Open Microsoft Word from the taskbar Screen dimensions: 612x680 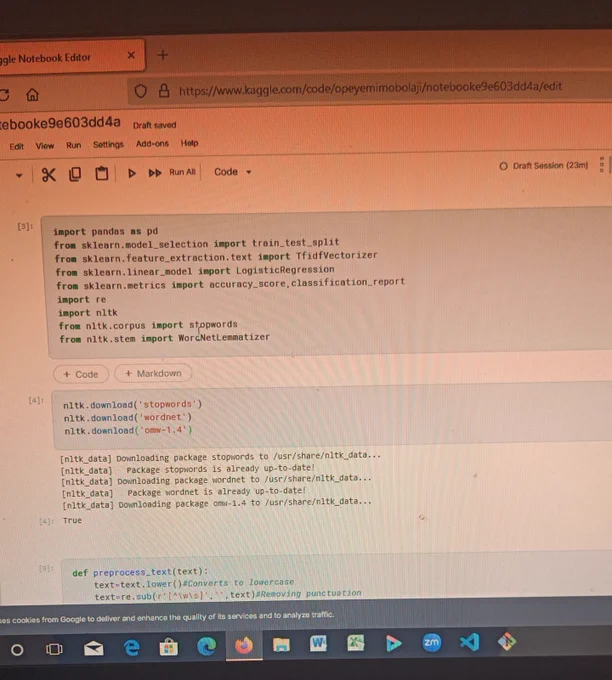coord(318,644)
